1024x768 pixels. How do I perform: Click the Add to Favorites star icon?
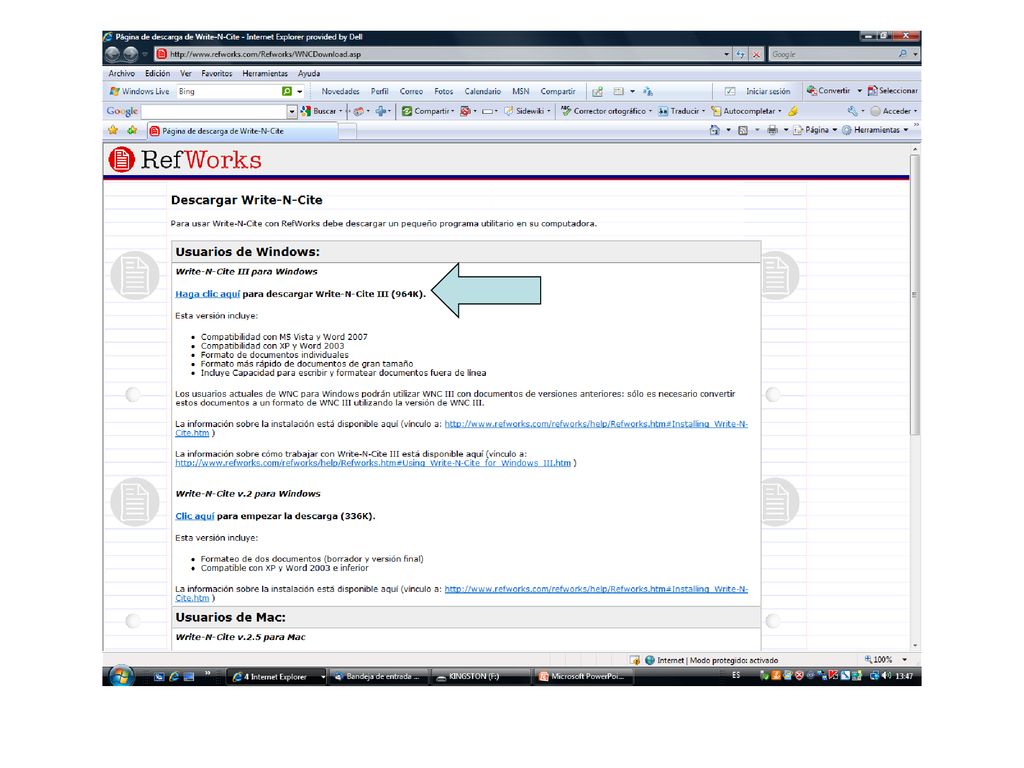click(x=133, y=131)
